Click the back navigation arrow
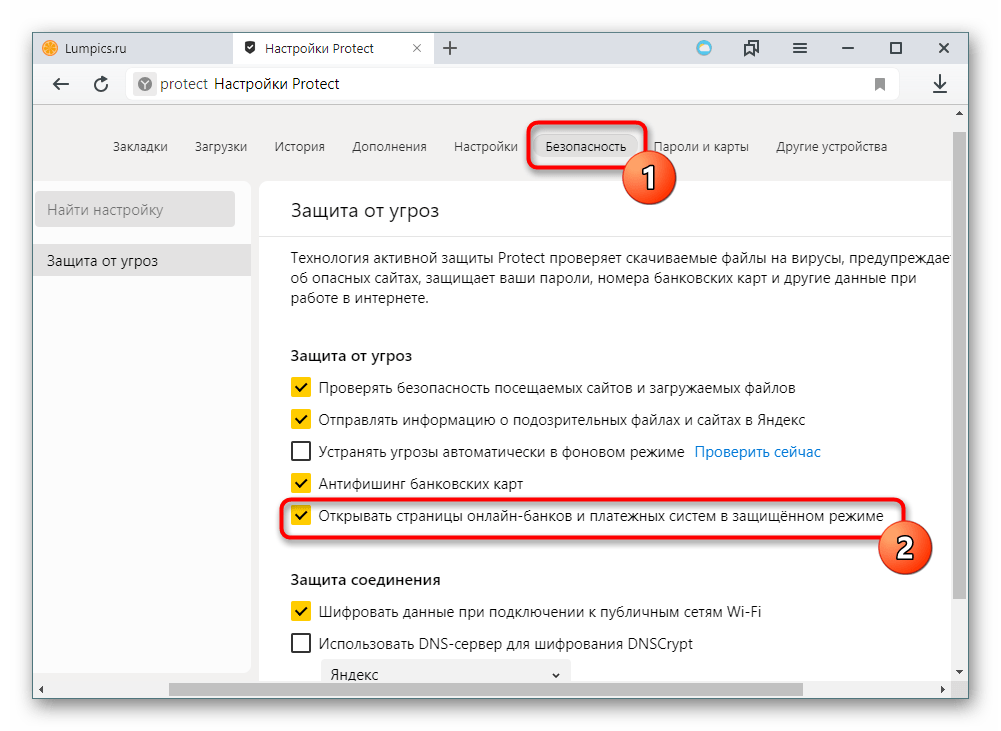 tap(61, 85)
